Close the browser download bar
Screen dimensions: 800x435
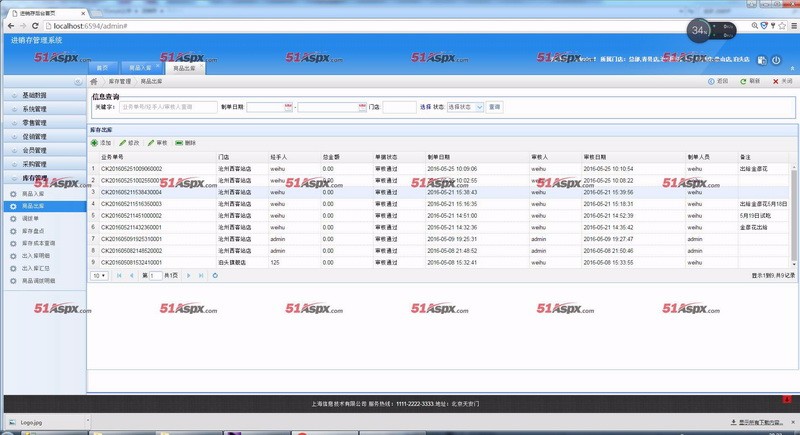793,423
